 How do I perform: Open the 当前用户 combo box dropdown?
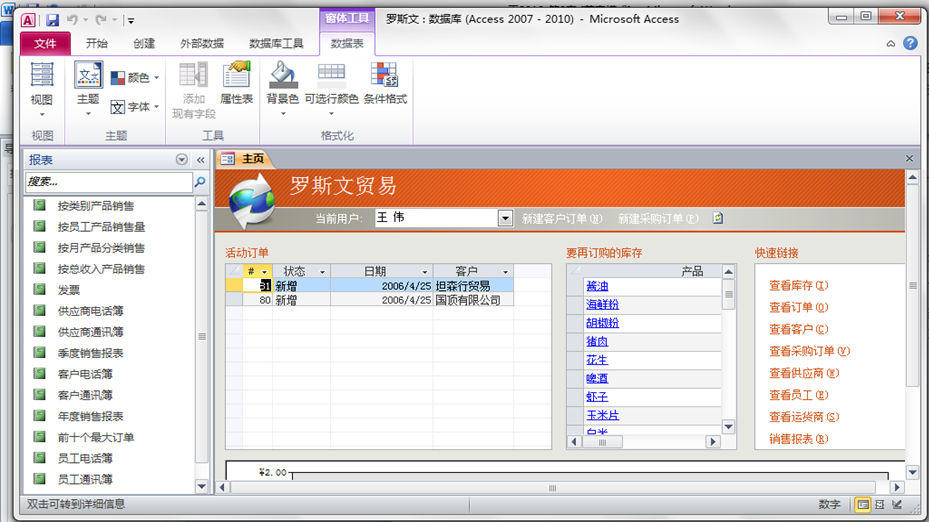[505, 218]
